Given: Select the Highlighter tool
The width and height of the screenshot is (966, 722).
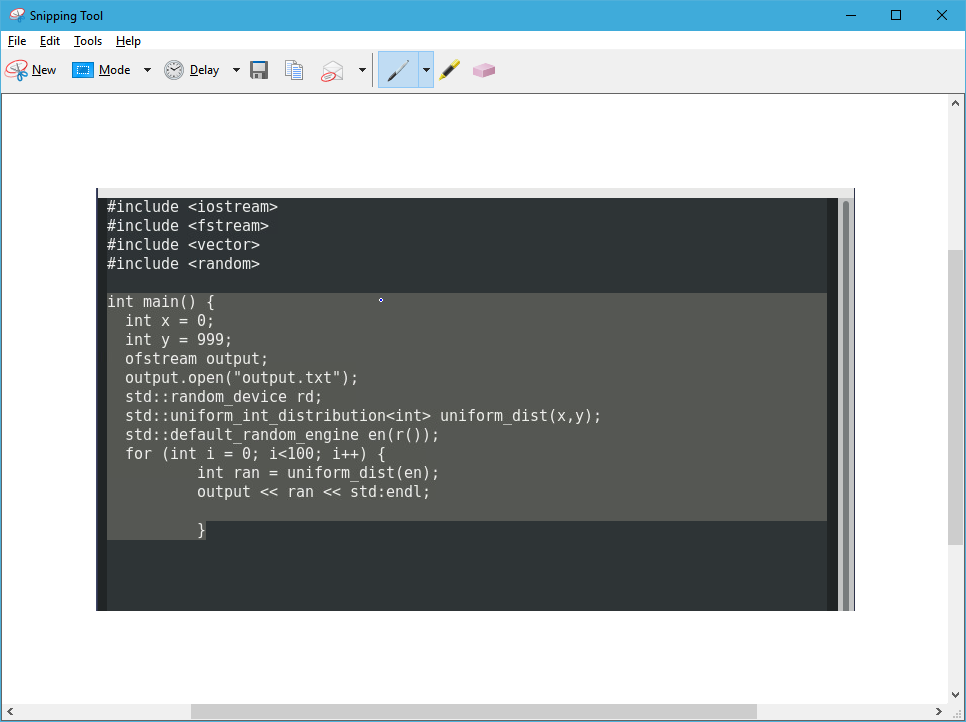Looking at the screenshot, I should pyautogui.click(x=449, y=70).
